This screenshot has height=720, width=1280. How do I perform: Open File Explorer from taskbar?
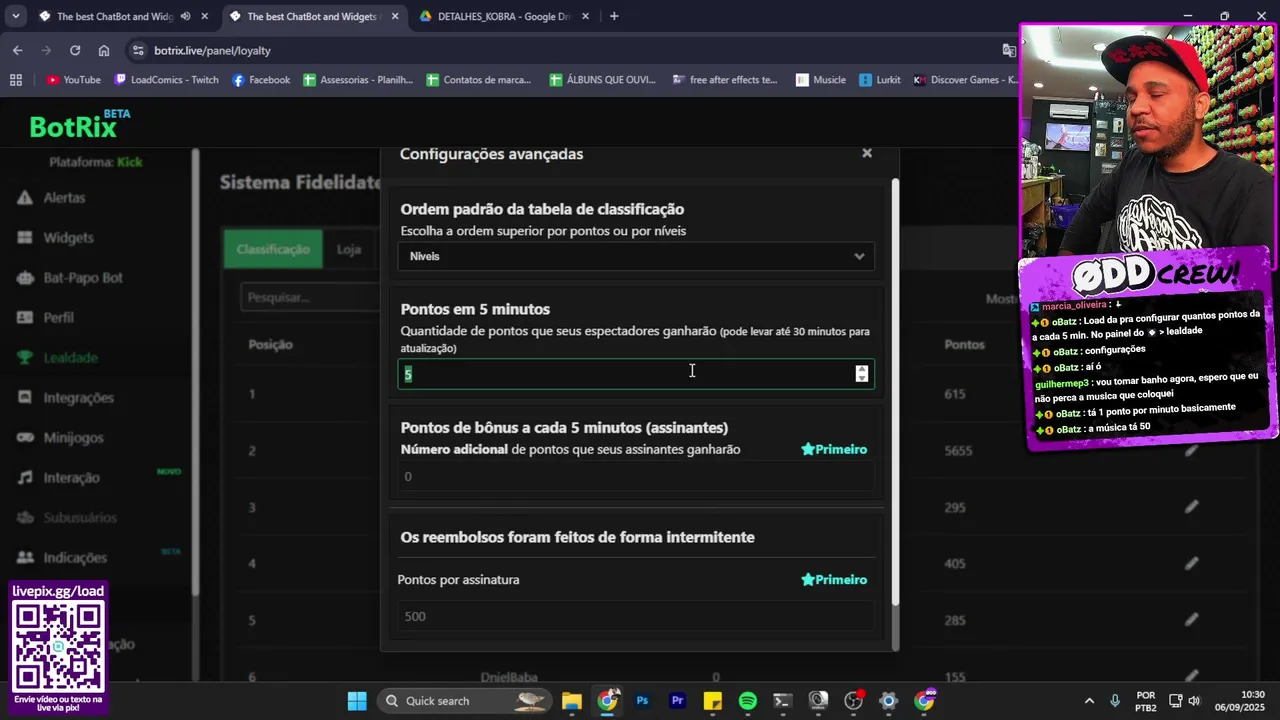pos(572,701)
